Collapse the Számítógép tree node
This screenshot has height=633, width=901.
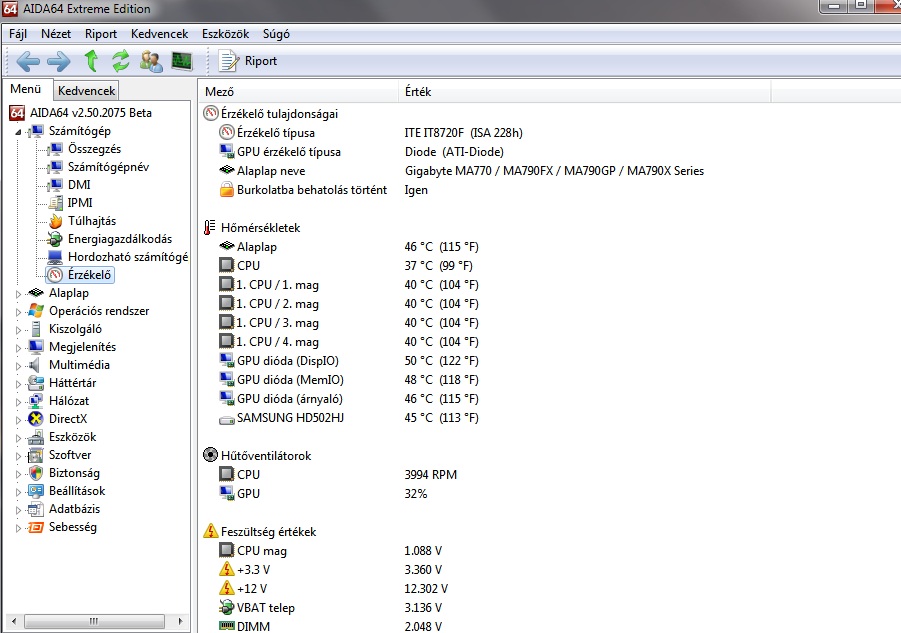click(x=18, y=132)
